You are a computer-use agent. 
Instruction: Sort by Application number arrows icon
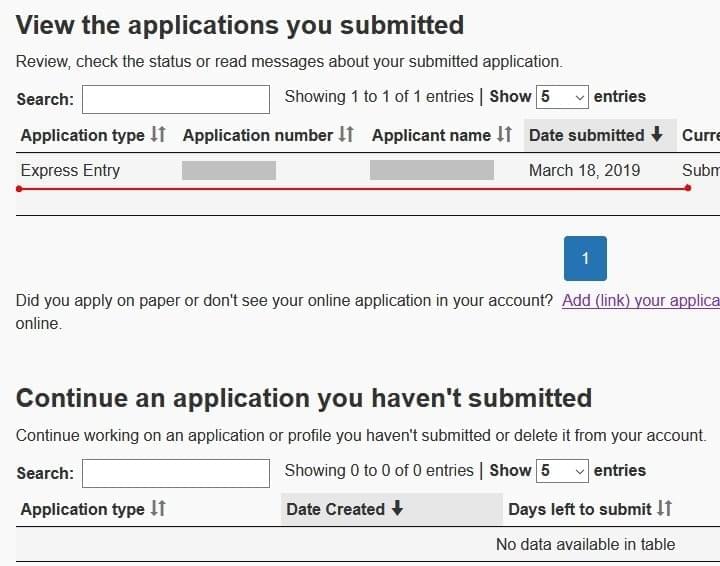pos(346,134)
